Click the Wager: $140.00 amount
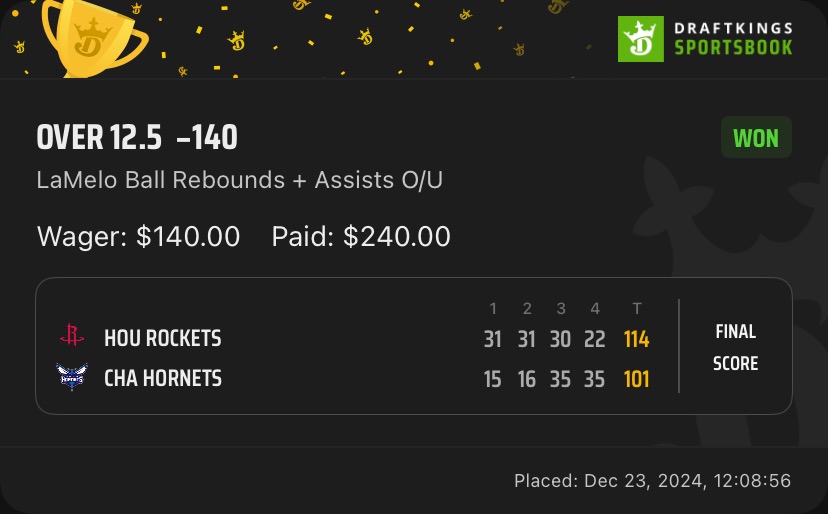Screen dimensions: 828x514 (x=139, y=236)
